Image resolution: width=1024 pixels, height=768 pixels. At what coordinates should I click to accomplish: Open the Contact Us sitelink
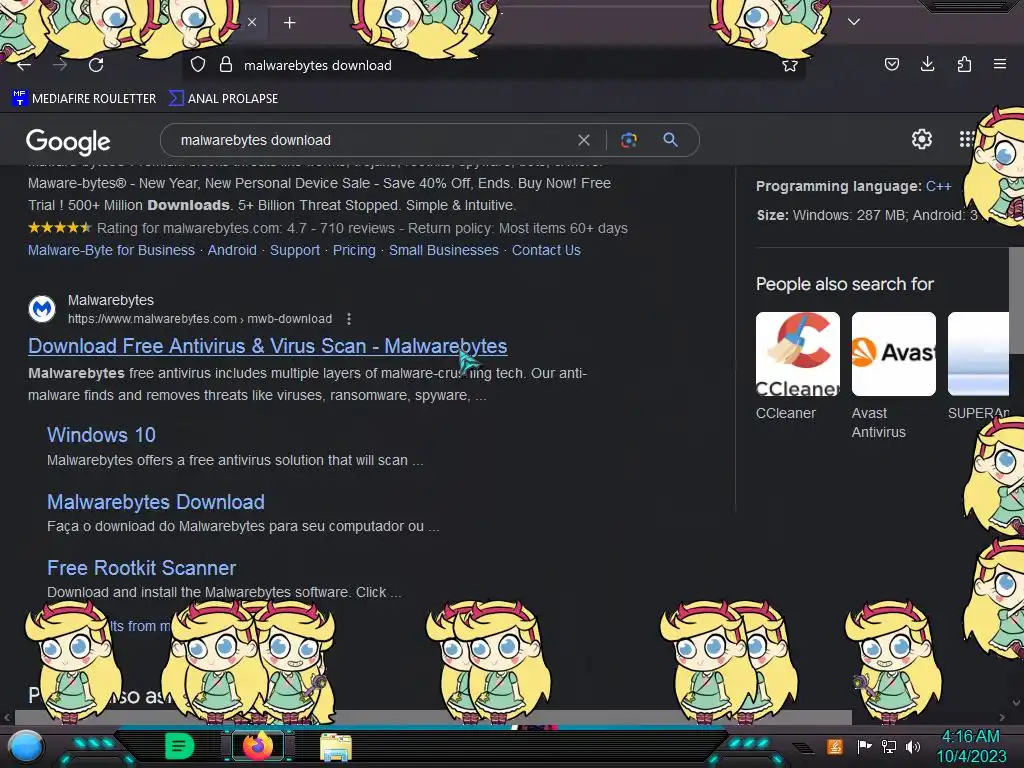(x=546, y=250)
